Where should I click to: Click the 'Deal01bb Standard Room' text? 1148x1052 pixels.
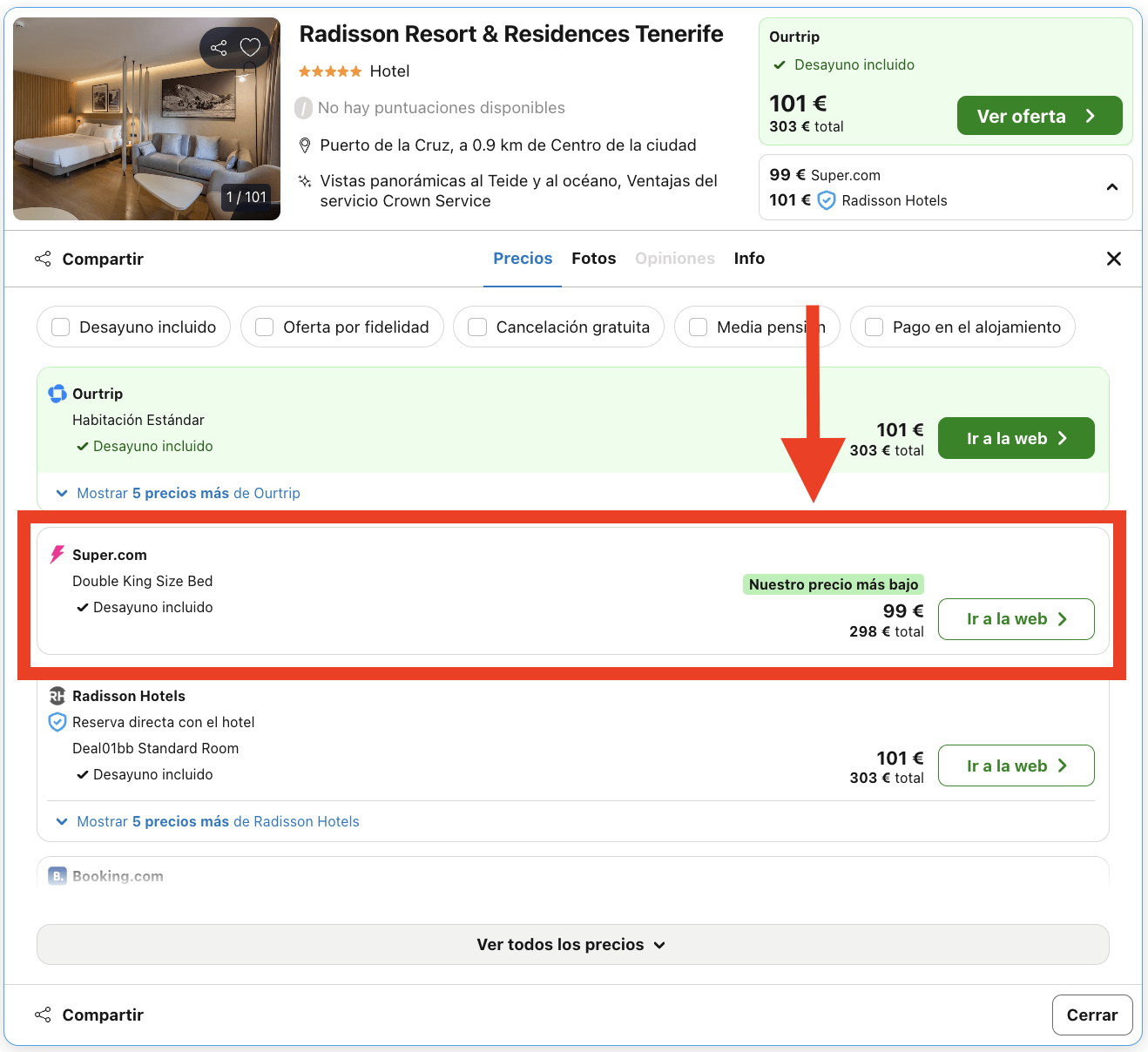[156, 748]
